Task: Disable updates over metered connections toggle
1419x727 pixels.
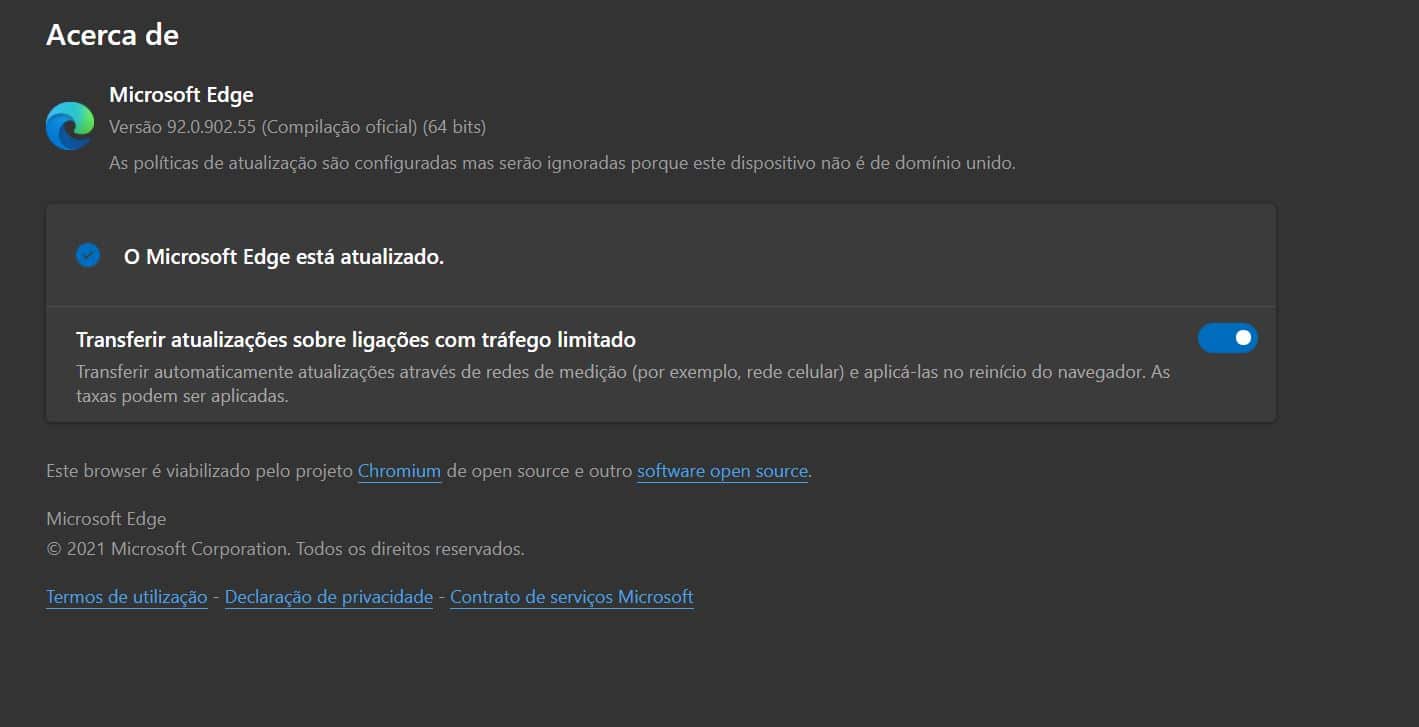Action: tap(1227, 339)
